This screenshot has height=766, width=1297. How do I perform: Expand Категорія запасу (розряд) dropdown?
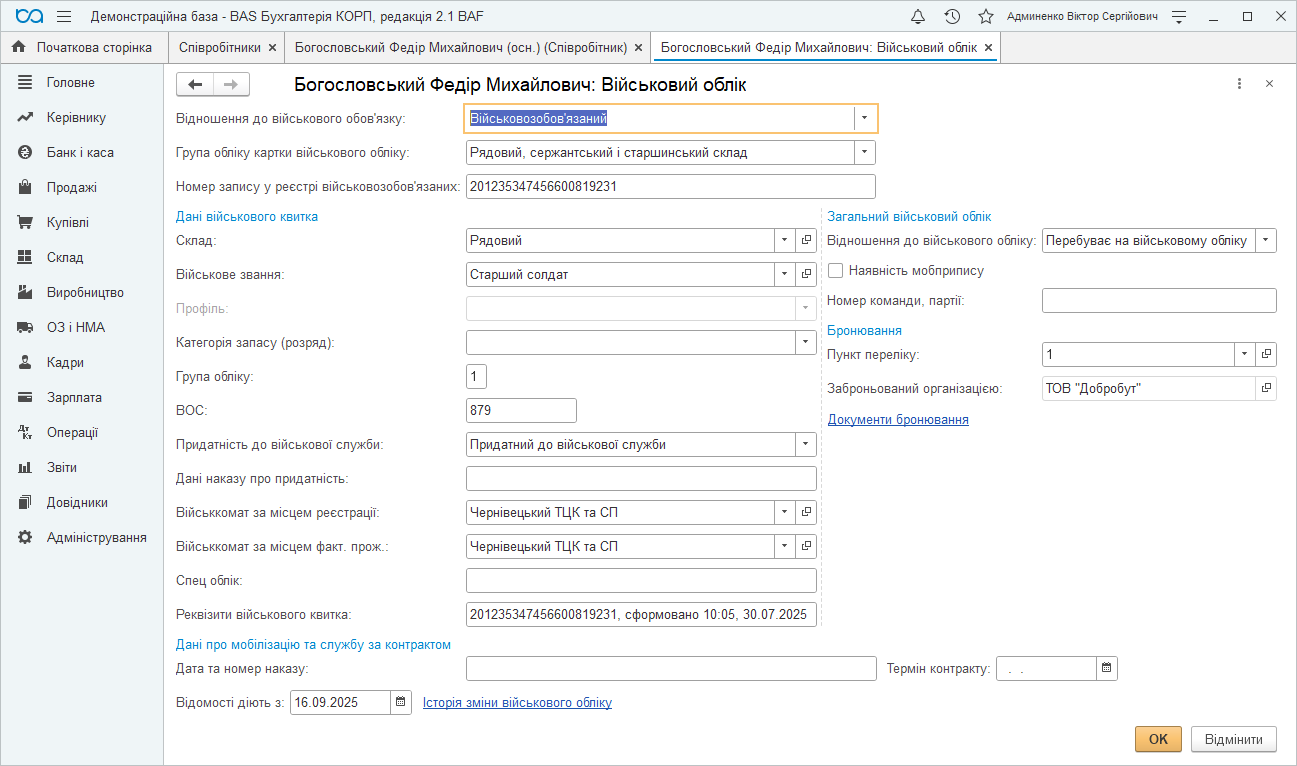tap(806, 342)
